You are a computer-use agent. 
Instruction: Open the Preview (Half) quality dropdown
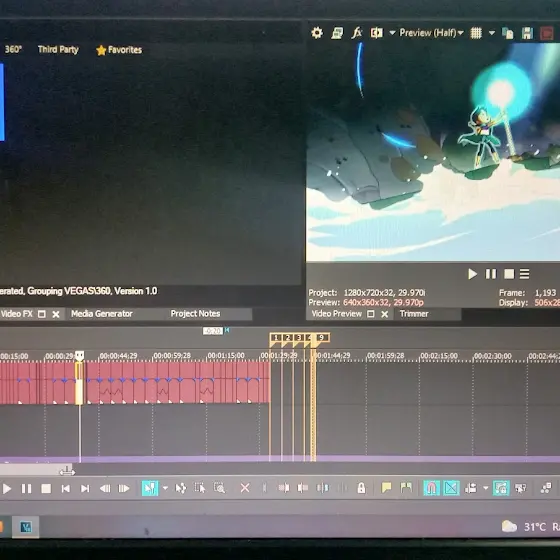pyautogui.click(x=431, y=33)
